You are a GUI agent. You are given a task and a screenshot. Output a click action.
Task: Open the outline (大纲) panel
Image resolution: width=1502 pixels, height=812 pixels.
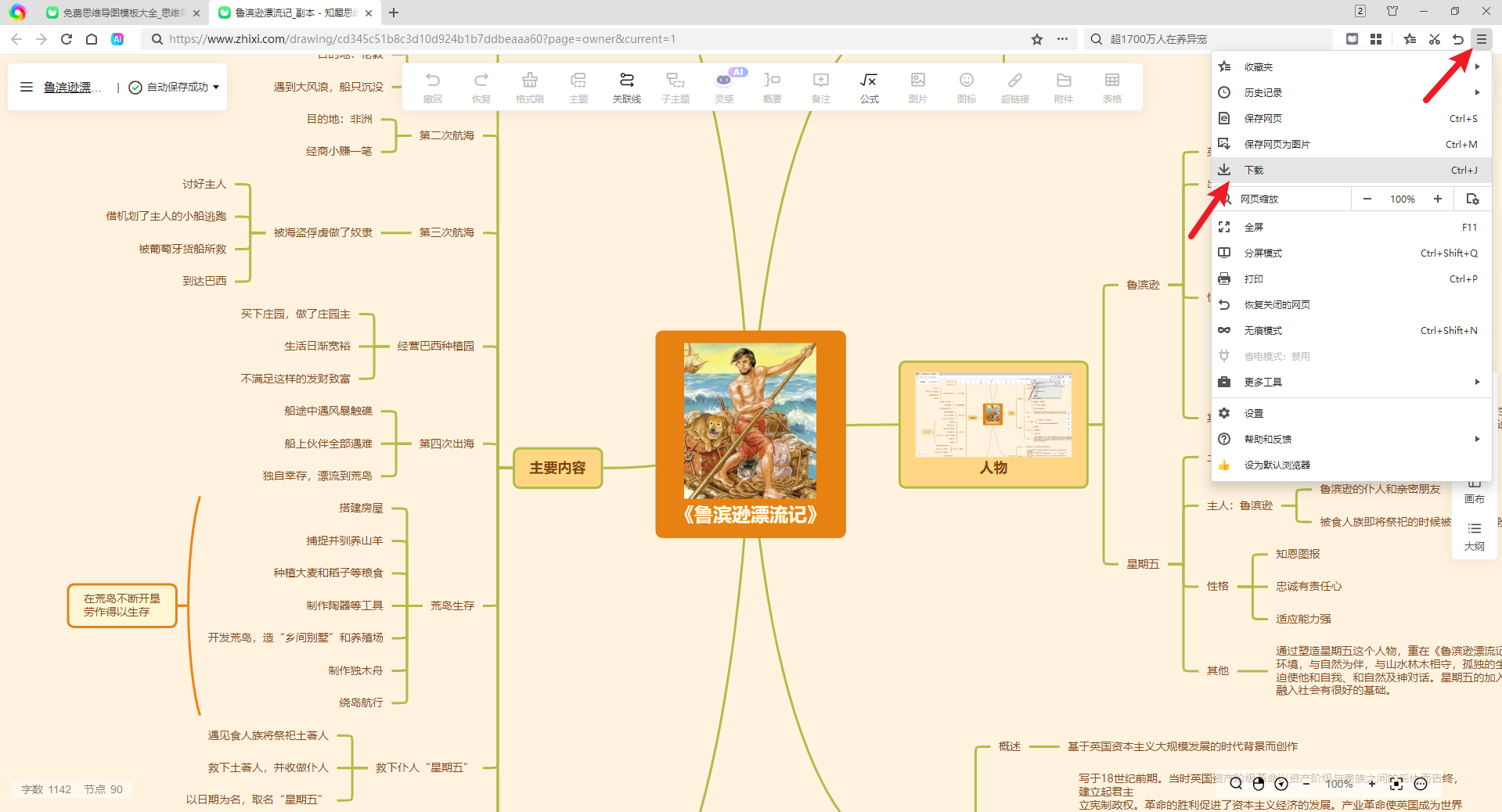click(x=1475, y=536)
